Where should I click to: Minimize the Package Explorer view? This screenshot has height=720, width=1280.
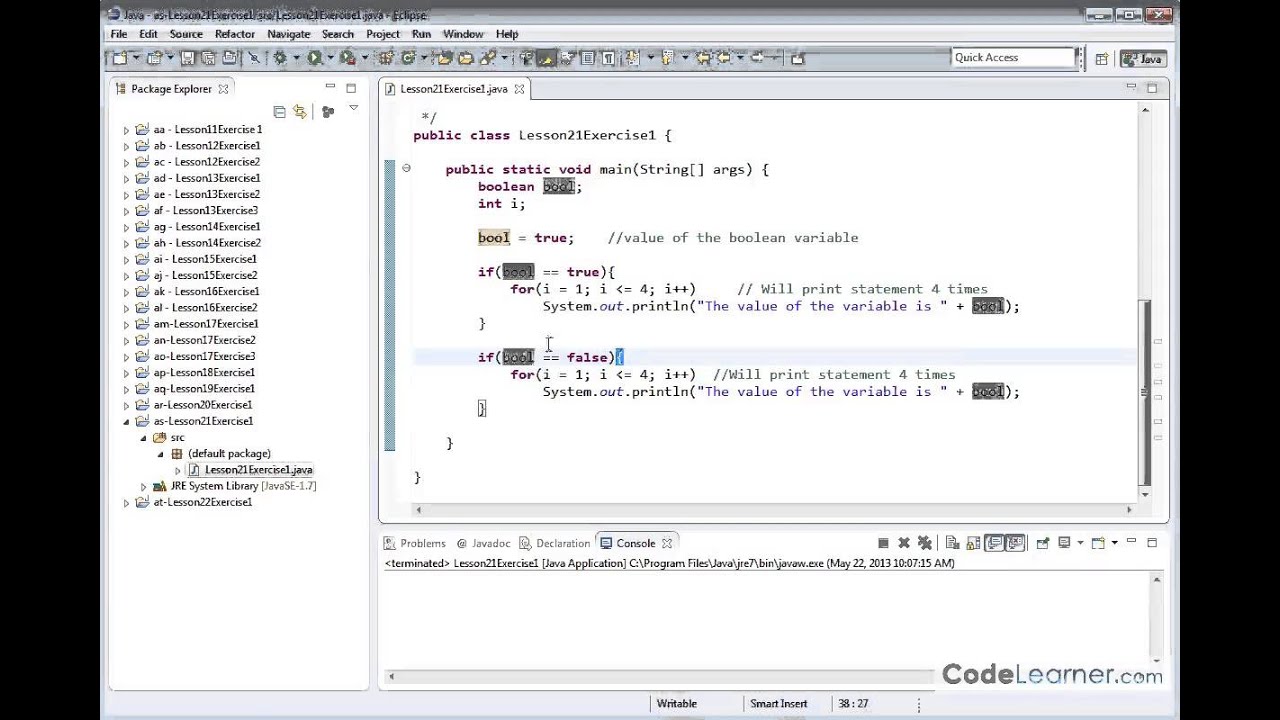[x=330, y=88]
